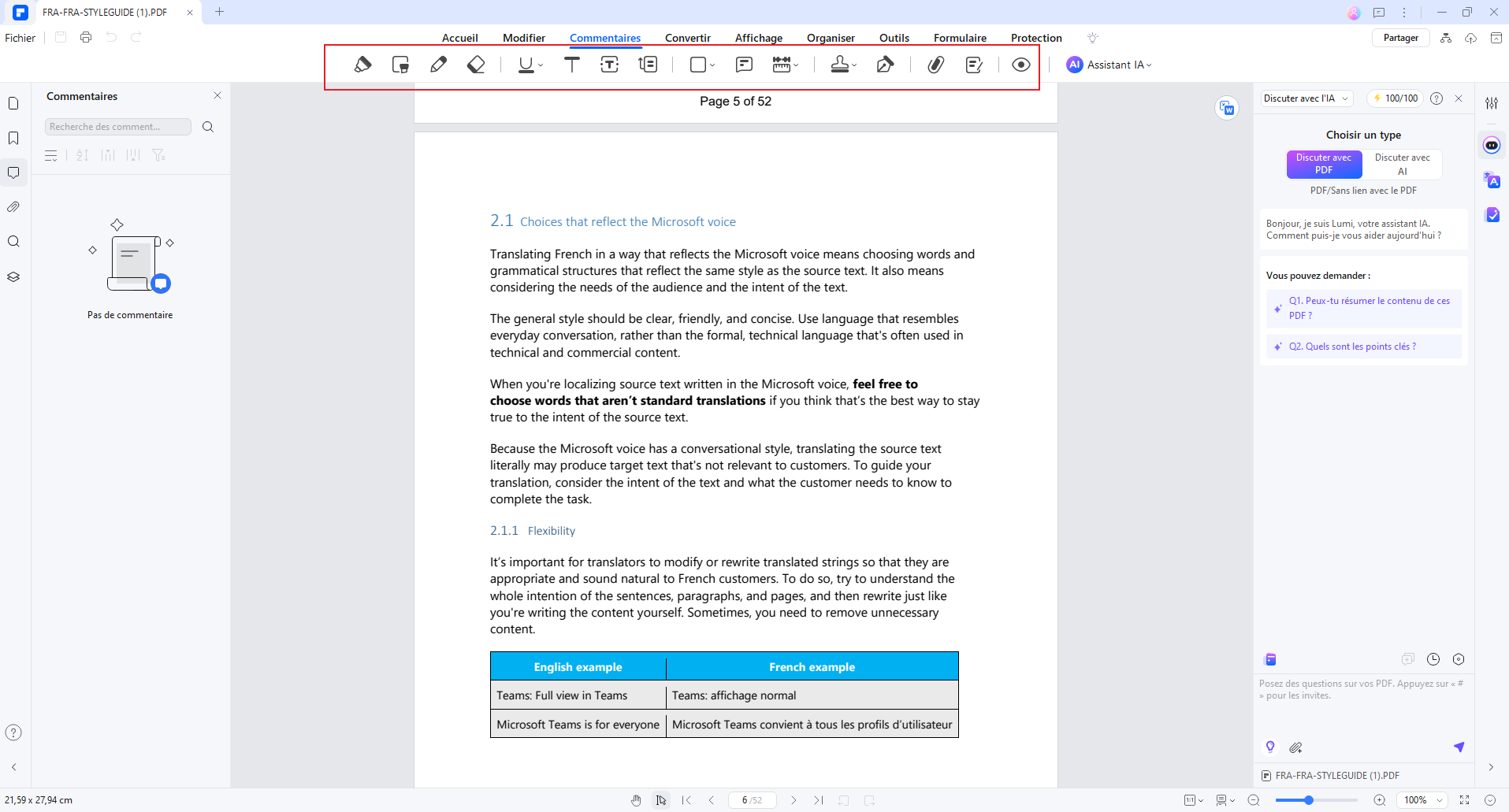The width and height of the screenshot is (1509, 812).
Task: Toggle hide comments eye icon
Action: point(1020,65)
